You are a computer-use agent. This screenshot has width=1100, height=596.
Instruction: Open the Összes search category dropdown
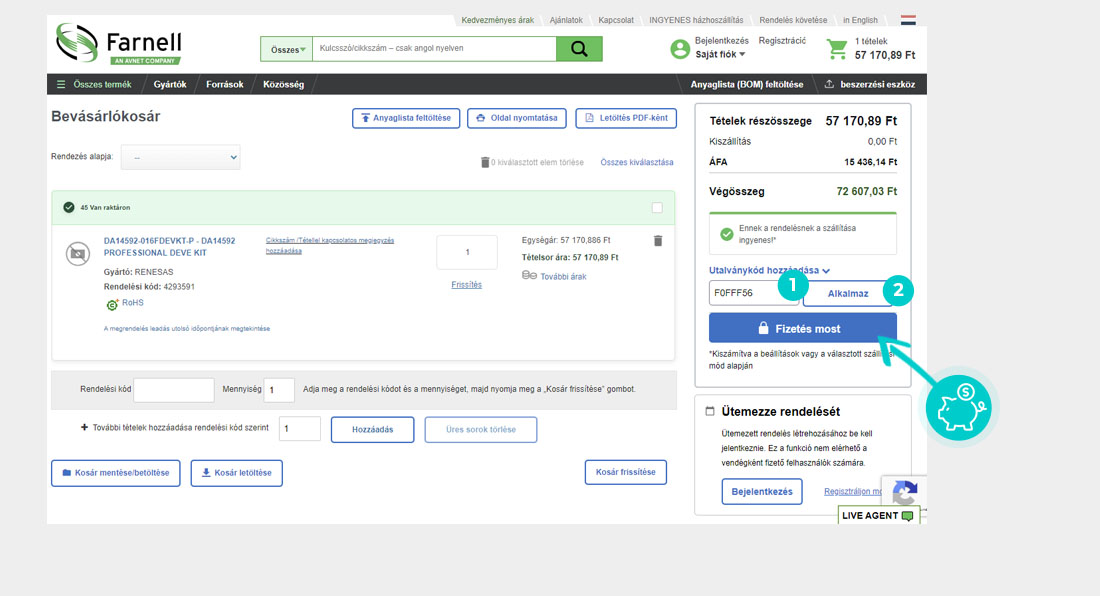point(287,49)
